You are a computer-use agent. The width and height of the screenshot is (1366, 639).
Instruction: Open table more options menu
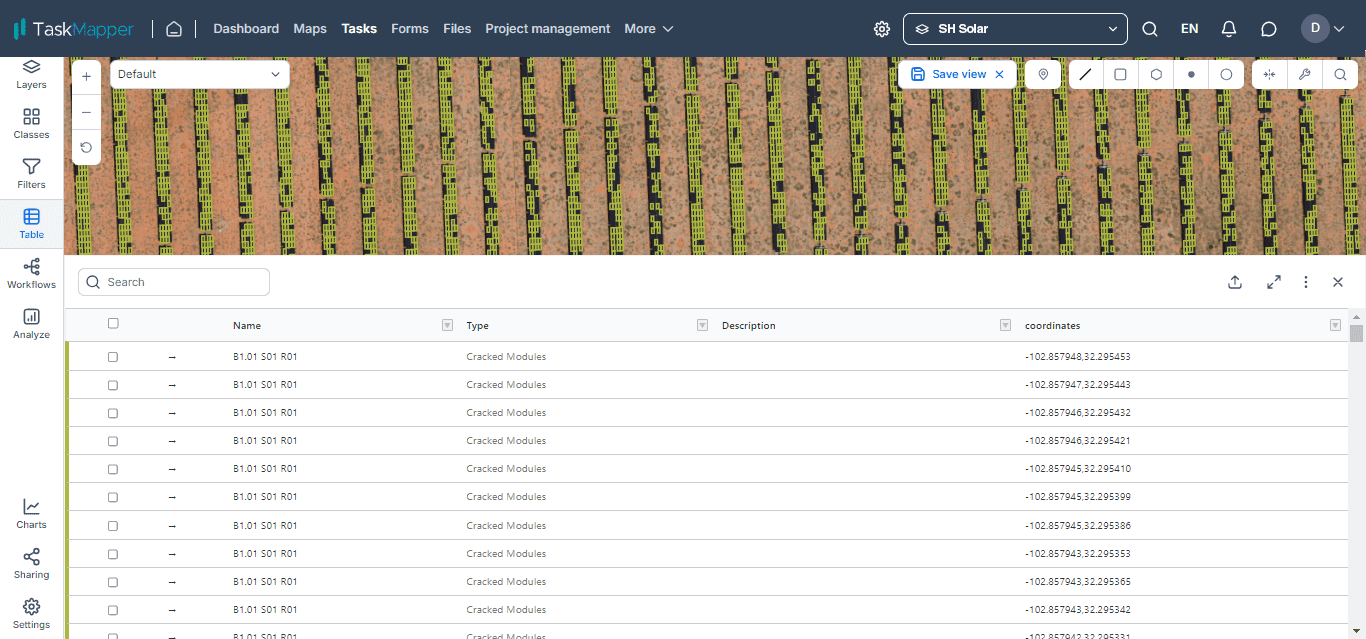pos(1306,282)
